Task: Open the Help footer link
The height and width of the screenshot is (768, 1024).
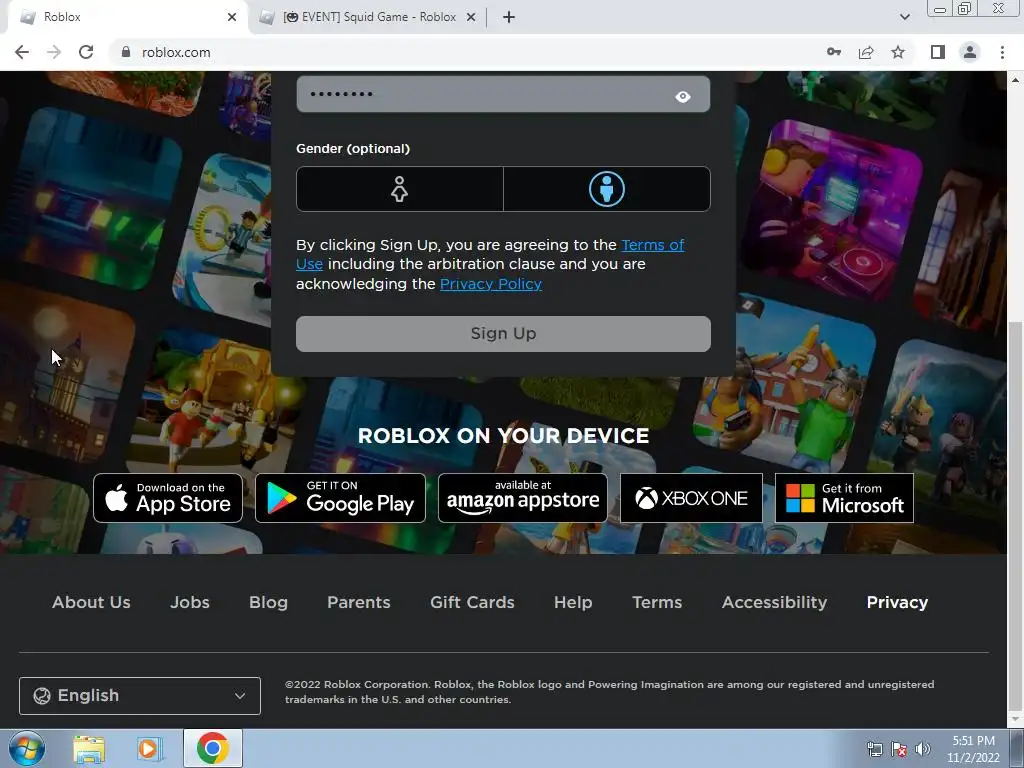Action: pyautogui.click(x=573, y=602)
